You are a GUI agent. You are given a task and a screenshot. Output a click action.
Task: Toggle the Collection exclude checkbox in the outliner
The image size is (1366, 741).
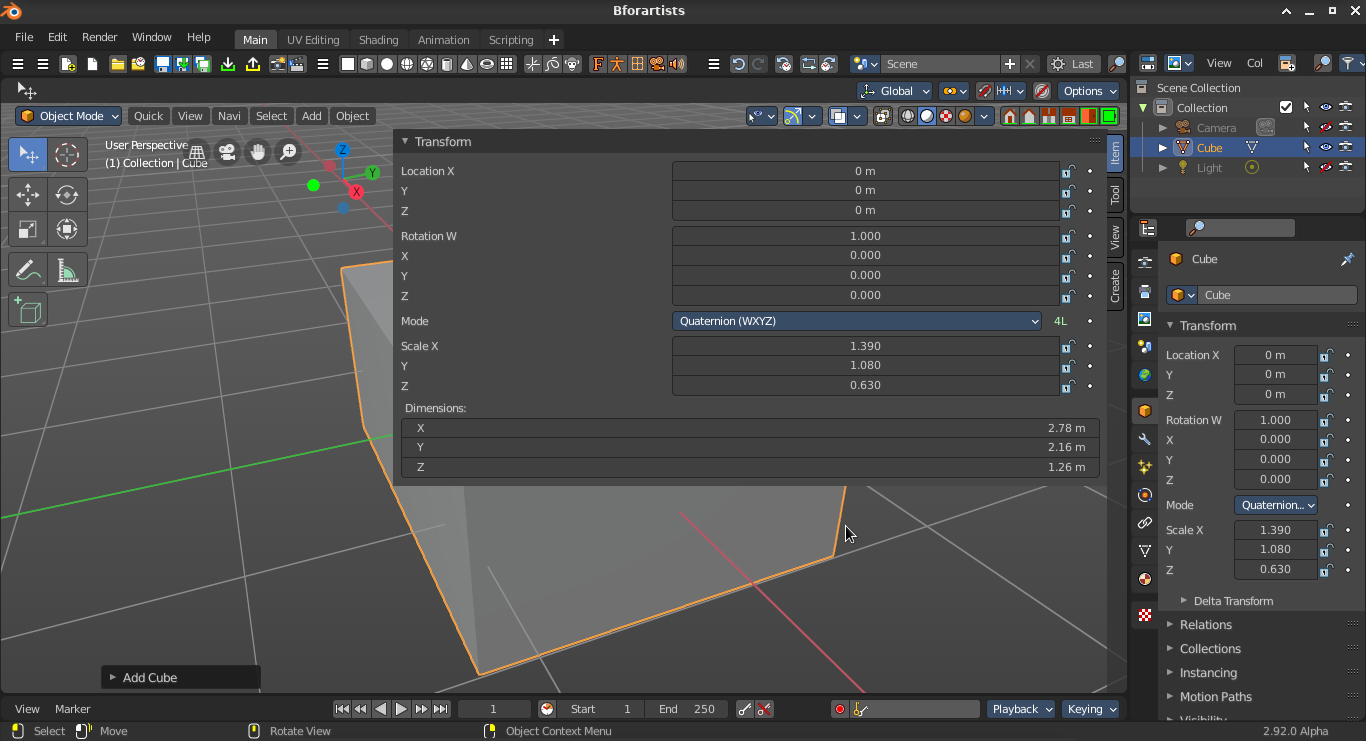point(1286,107)
